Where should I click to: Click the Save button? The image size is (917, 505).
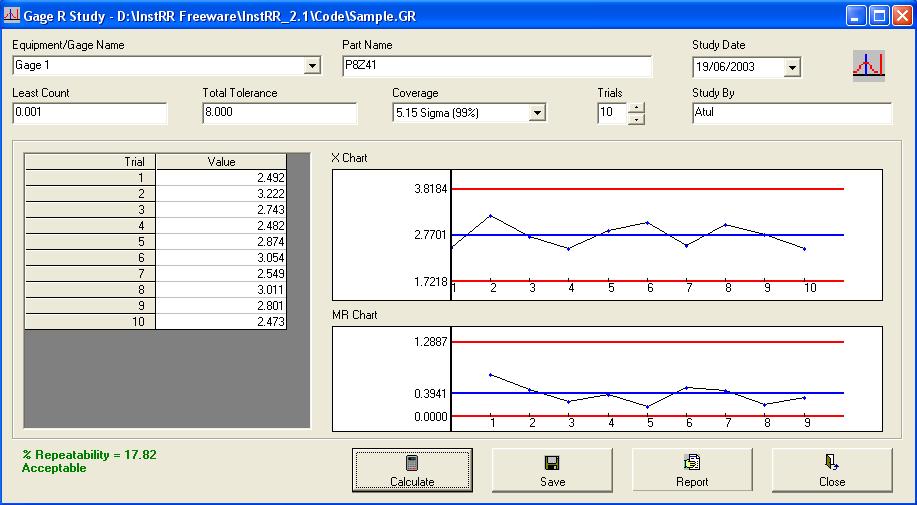coord(552,471)
